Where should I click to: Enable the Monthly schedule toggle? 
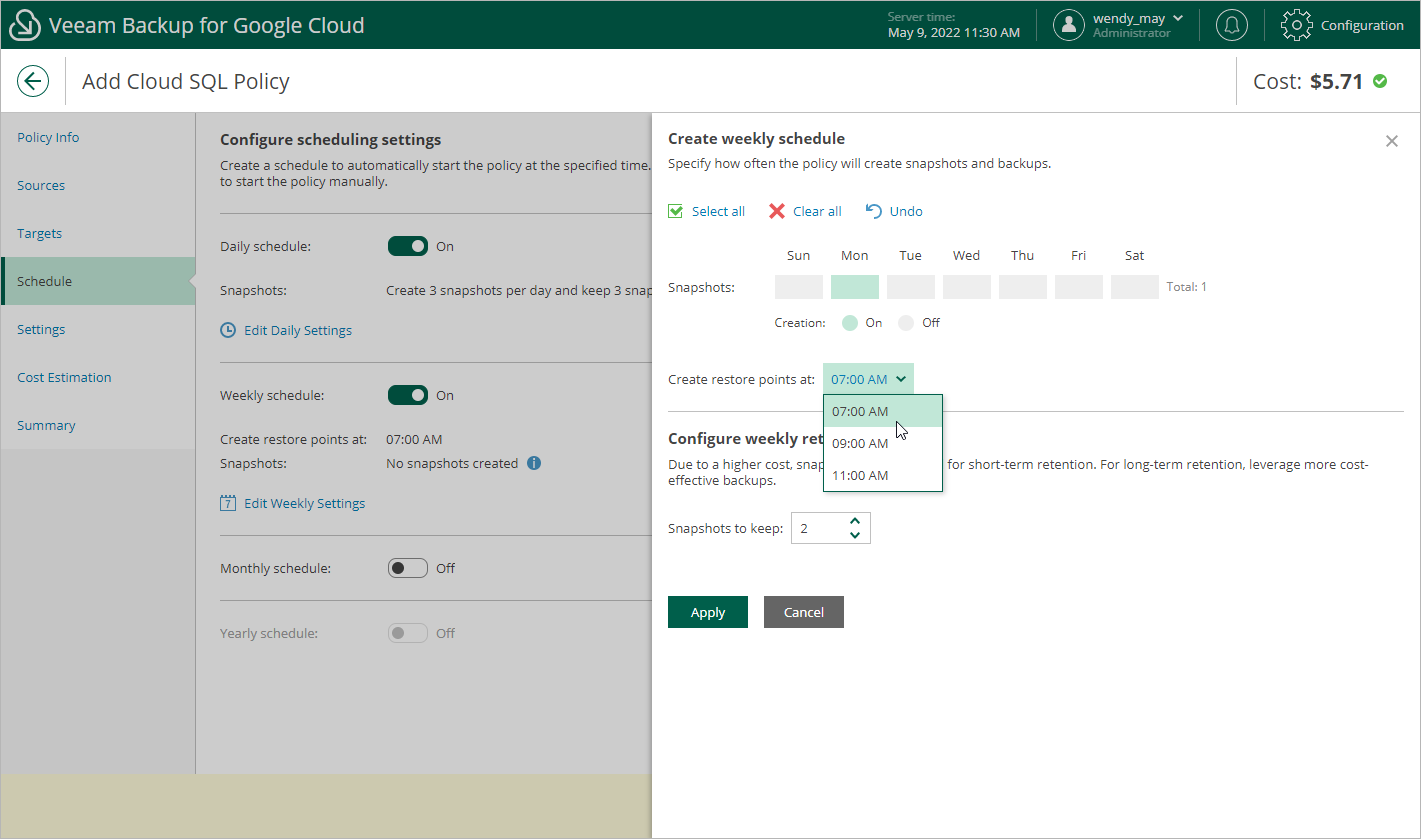(x=408, y=568)
